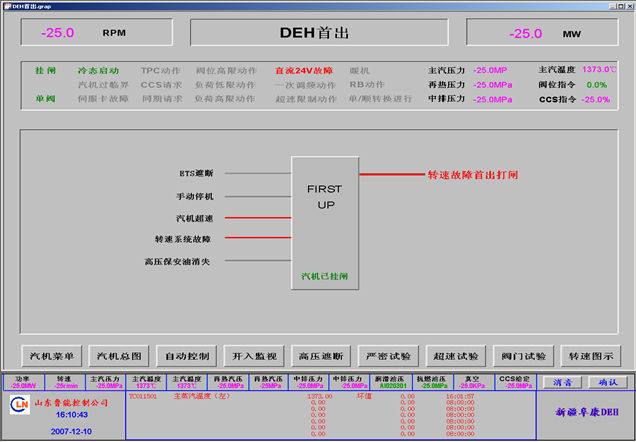Viewport: 636px width, 442px height.
Task: Click the alarm timestamp 16:01:57
Action: pos(460,396)
